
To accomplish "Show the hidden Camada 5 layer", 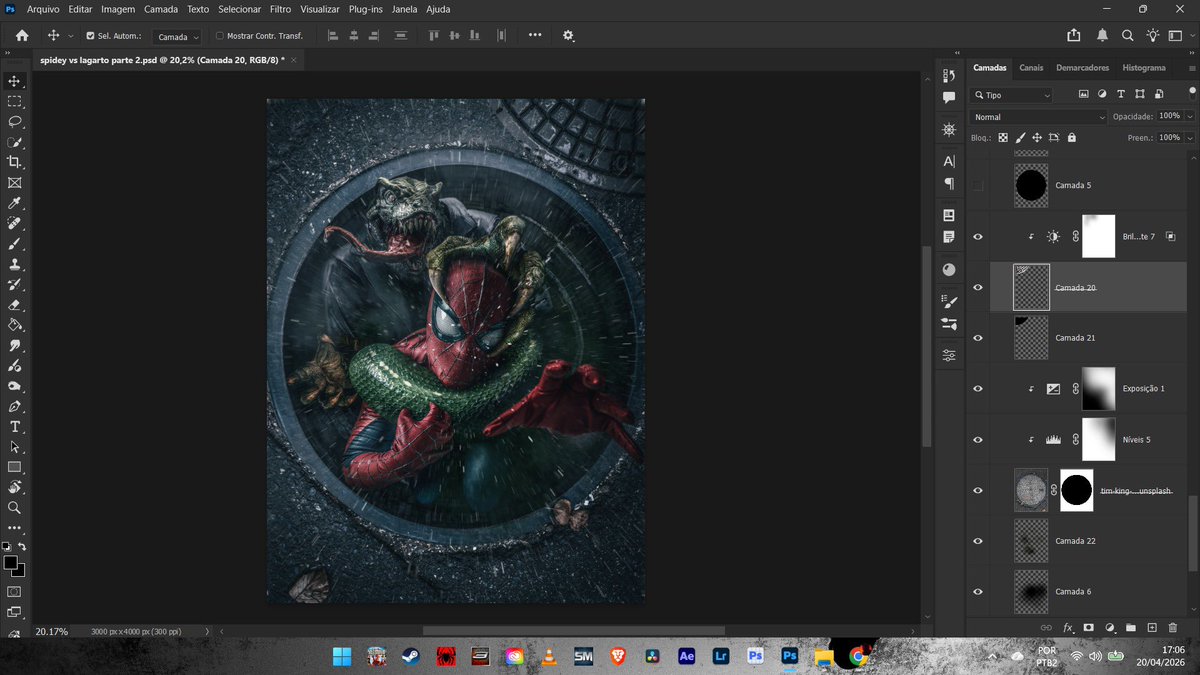I will tap(978, 186).
